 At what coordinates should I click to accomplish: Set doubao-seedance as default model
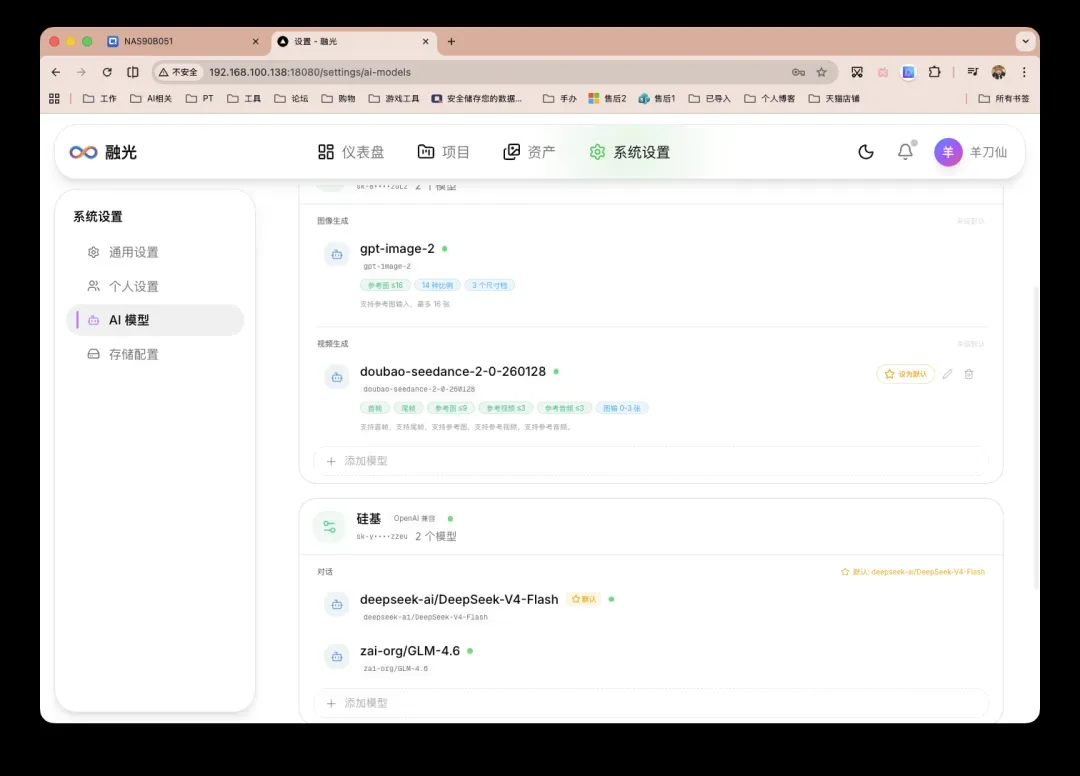(x=905, y=374)
